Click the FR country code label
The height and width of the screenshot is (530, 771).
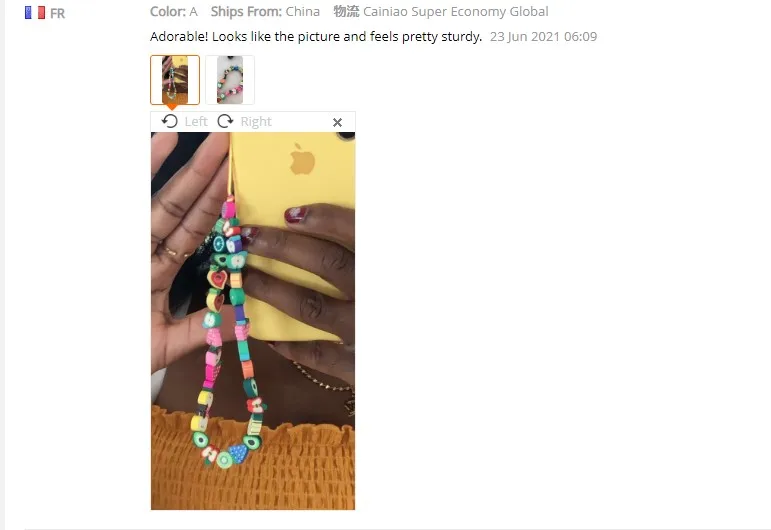click(x=58, y=14)
